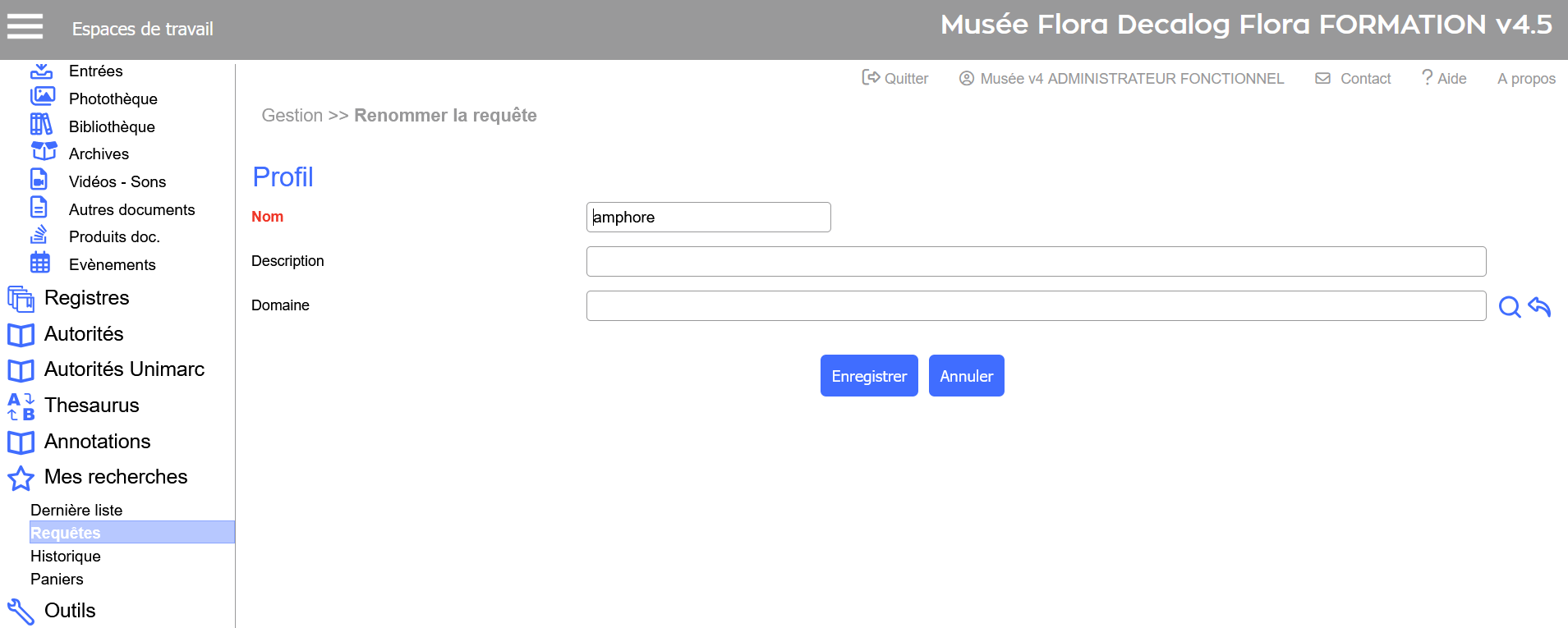Screen dimensions: 1568x628
Task: Select the Archives box icon
Action: [44, 152]
